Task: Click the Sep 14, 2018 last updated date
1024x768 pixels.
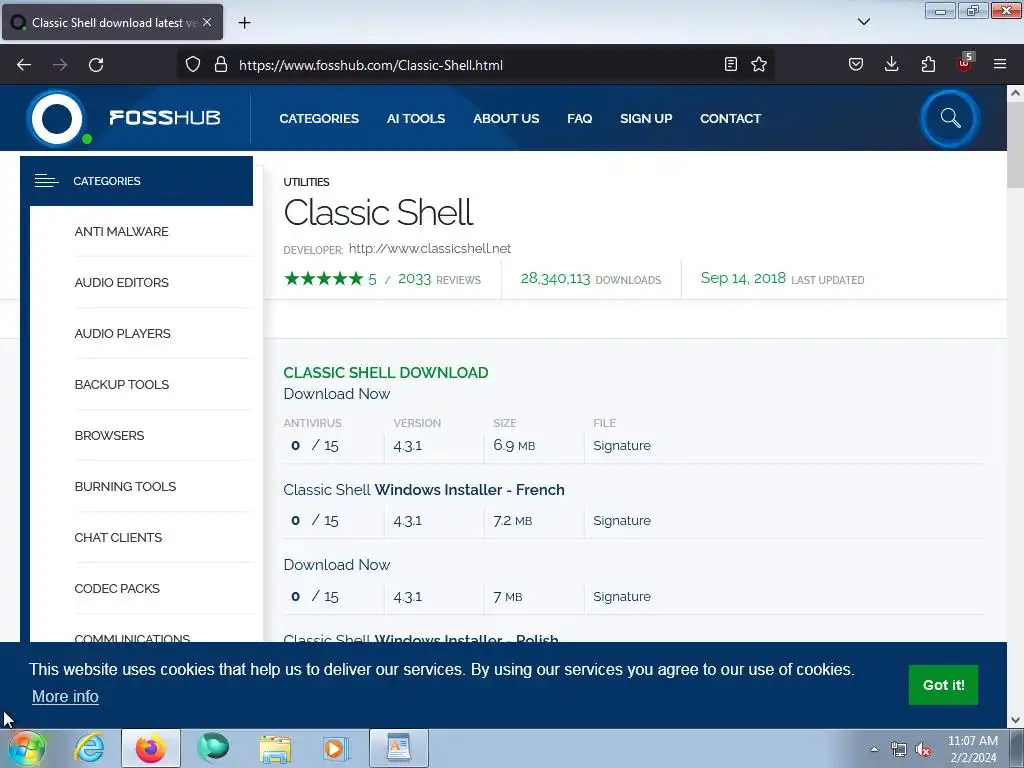Action: point(743,278)
